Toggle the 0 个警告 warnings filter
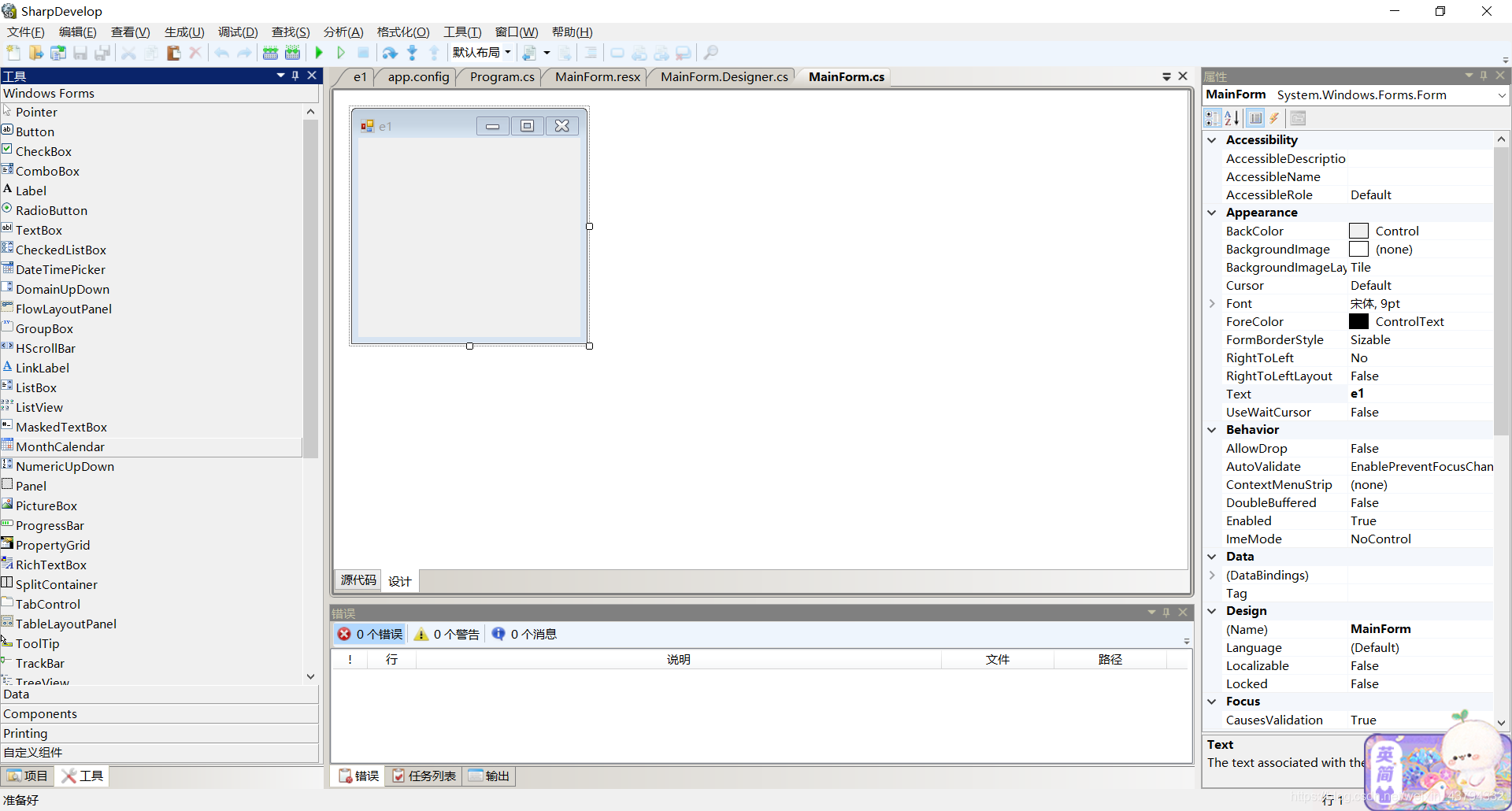The height and width of the screenshot is (811, 1512). click(x=447, y=634)
